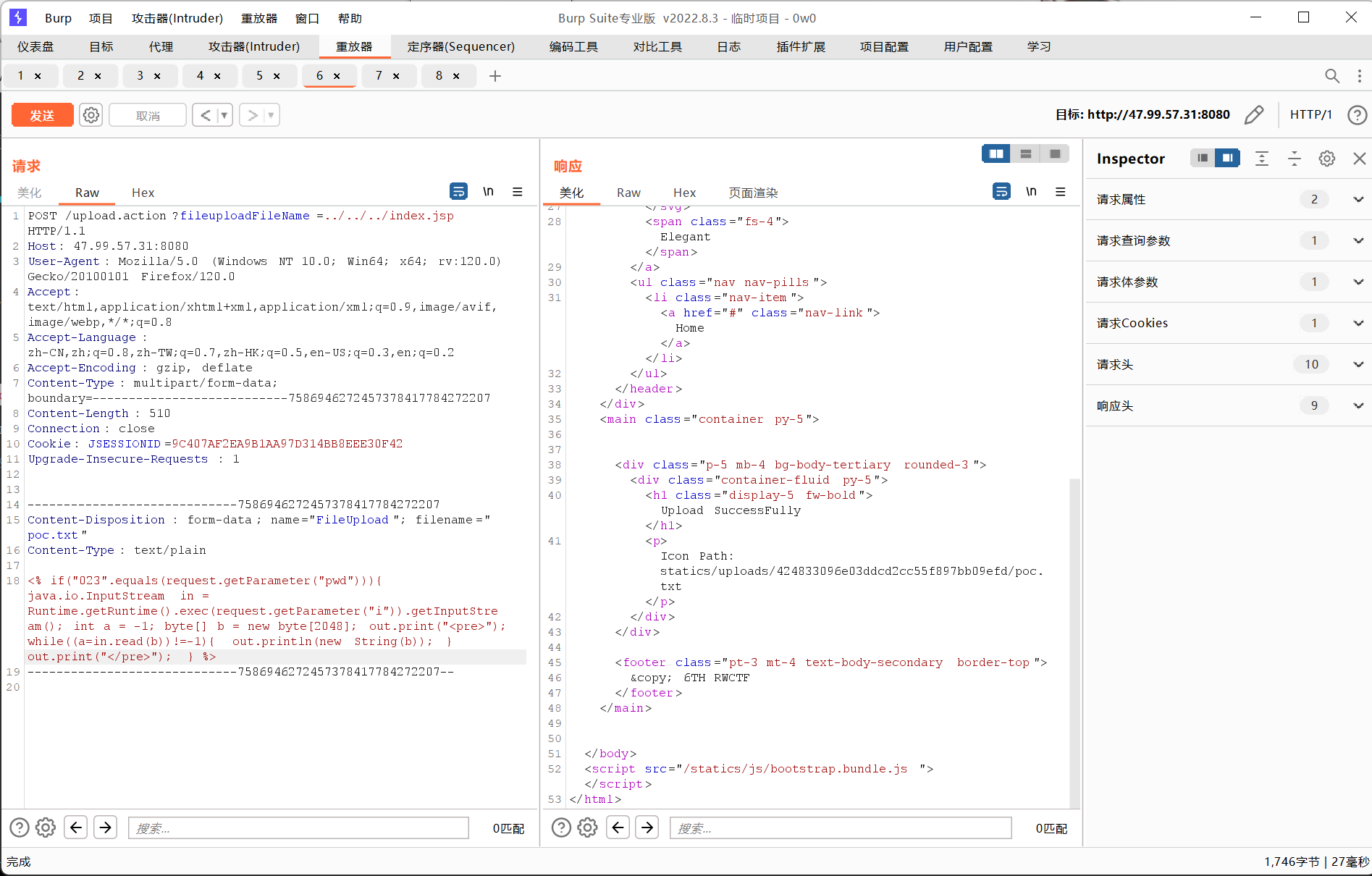Switch Inspector to left docked layout
1372x876 pixels.
click(x=1203, y=158)
